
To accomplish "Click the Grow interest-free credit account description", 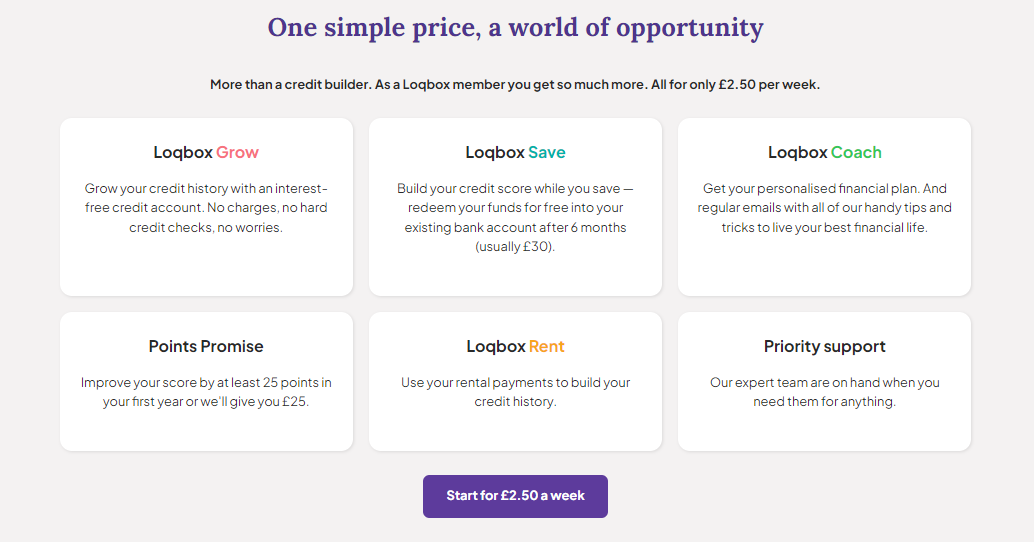I will click(x=206, y=208).
